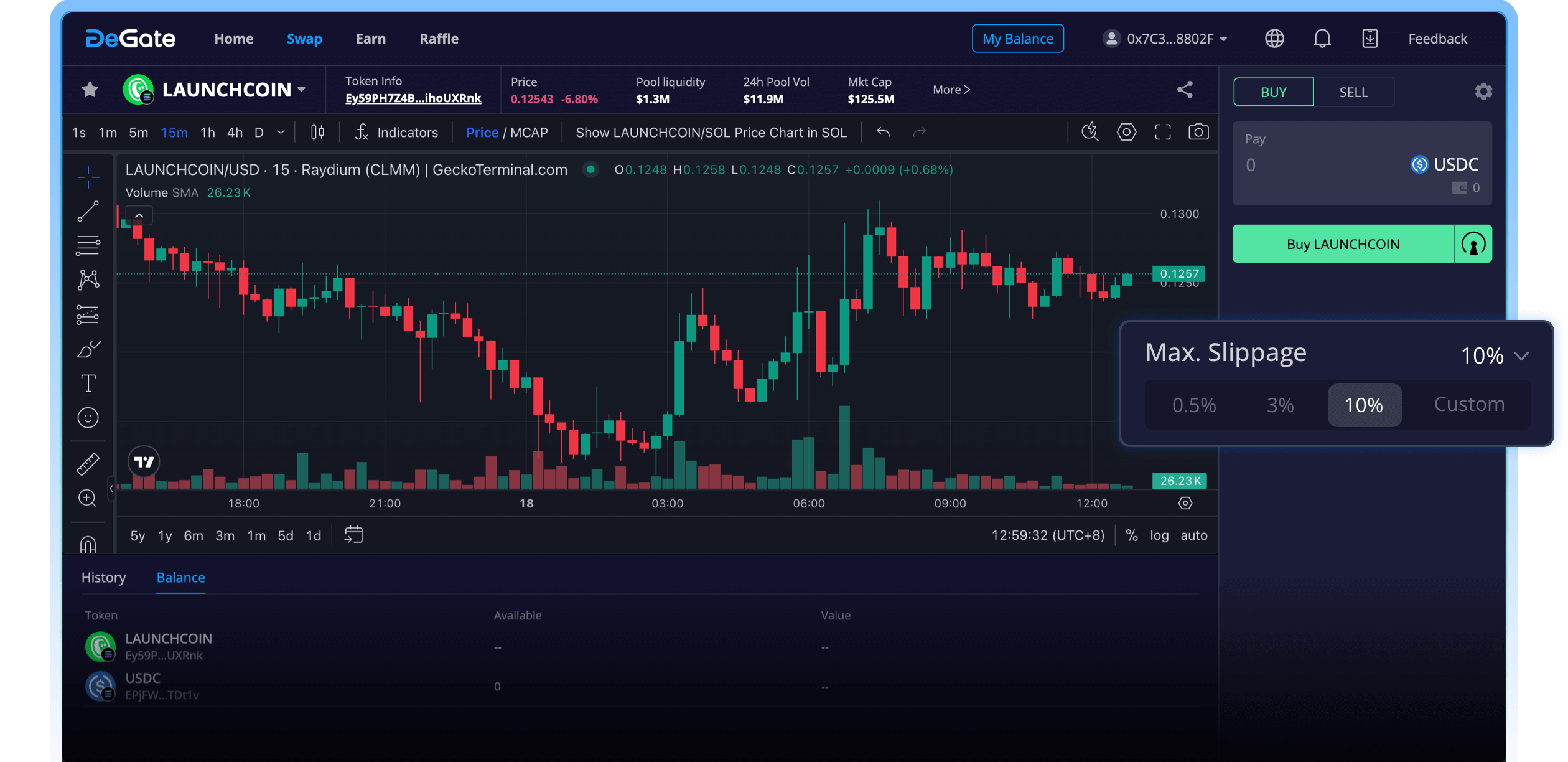Show LAUNCHCOIN/SOL Price Chart in SOL
The height and width of the screenshot is (762, 1568).
click(x=711, y=133)
